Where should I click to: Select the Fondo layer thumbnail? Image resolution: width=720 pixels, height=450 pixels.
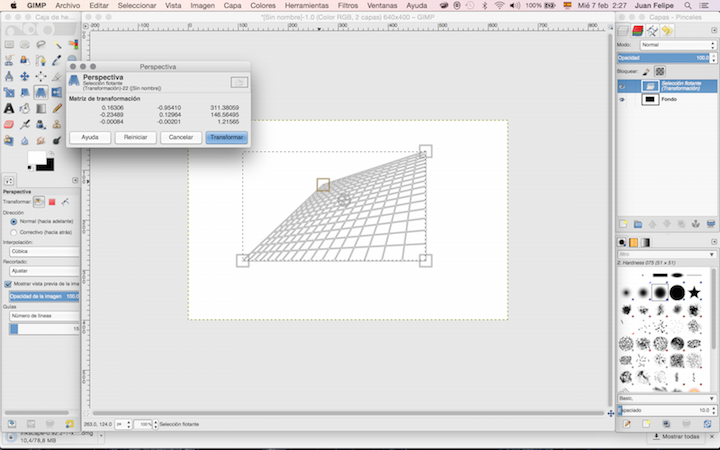[x=650, y=100]
